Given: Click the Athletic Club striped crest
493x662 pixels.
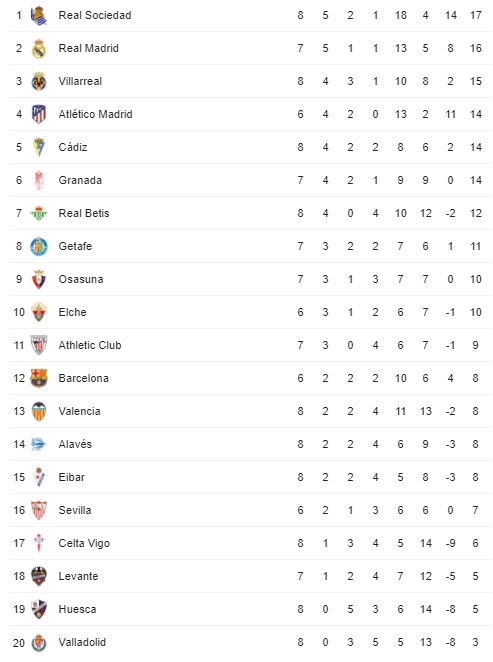Looking at the screenshot, I should tap(39, 345).
